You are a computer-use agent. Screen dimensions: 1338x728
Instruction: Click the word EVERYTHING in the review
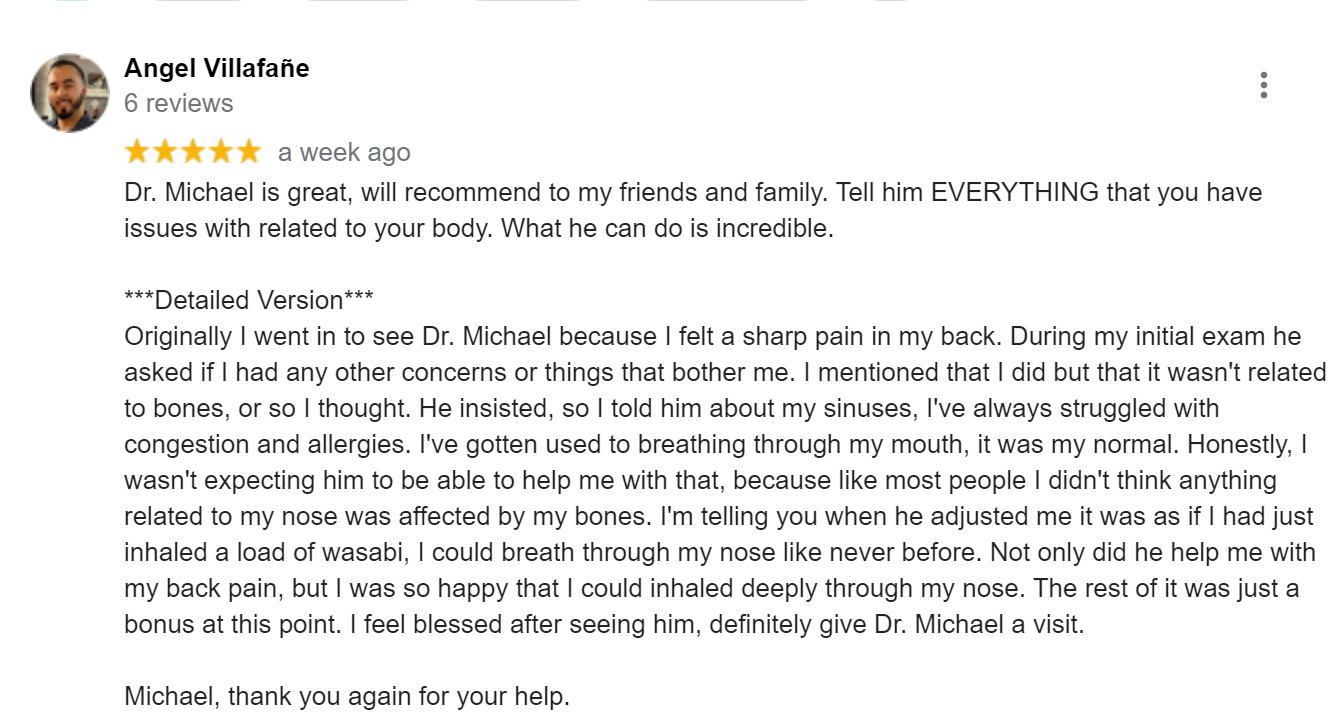tap(1015, 192)
